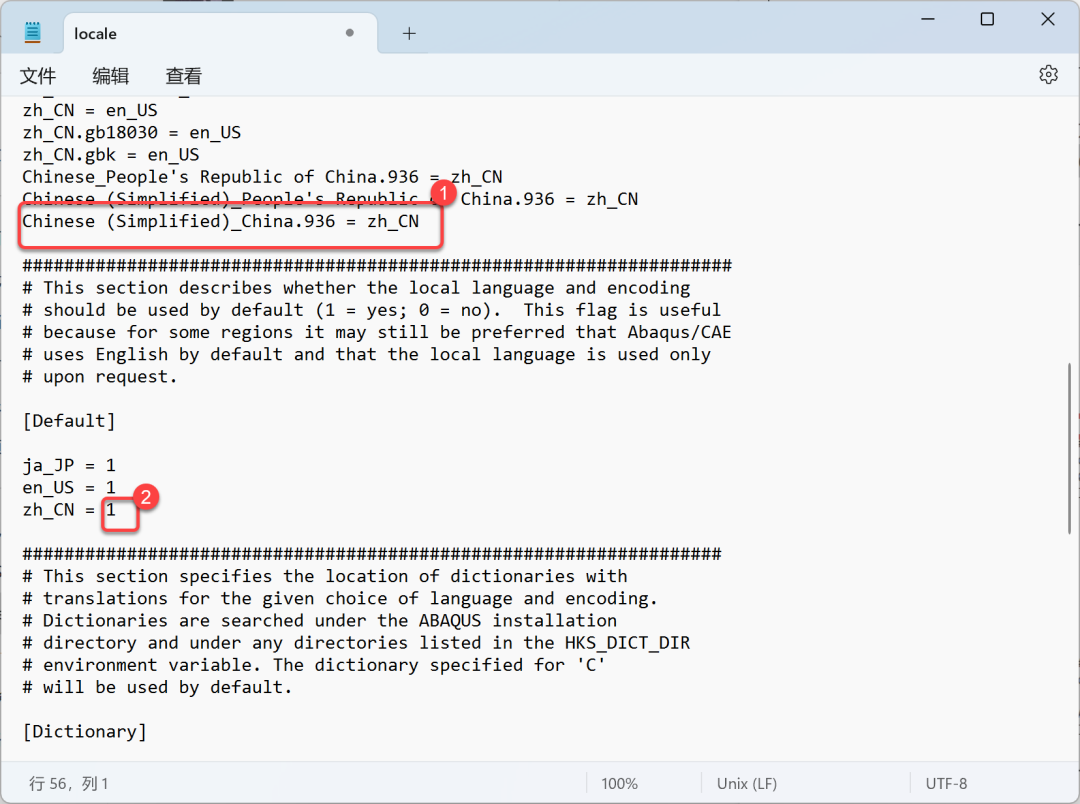Click the vertical scrollbar thumb
Image resolution: width=1080 pixels, height=804 pixels.
tap(1069, 448)
